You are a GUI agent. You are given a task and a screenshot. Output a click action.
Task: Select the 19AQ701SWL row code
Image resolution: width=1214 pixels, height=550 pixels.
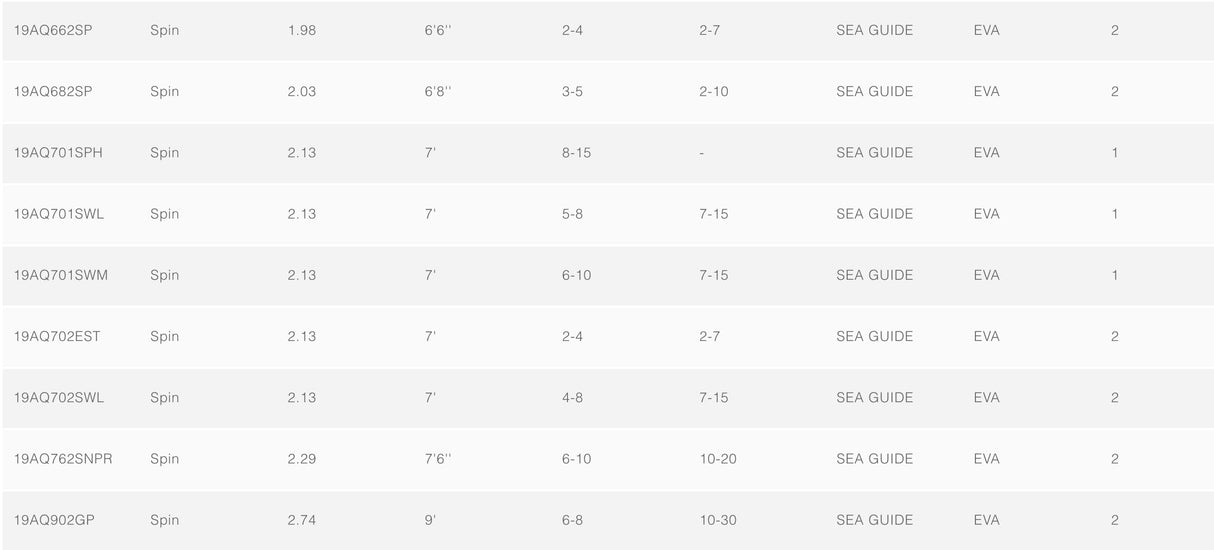[x=59, y=214]
